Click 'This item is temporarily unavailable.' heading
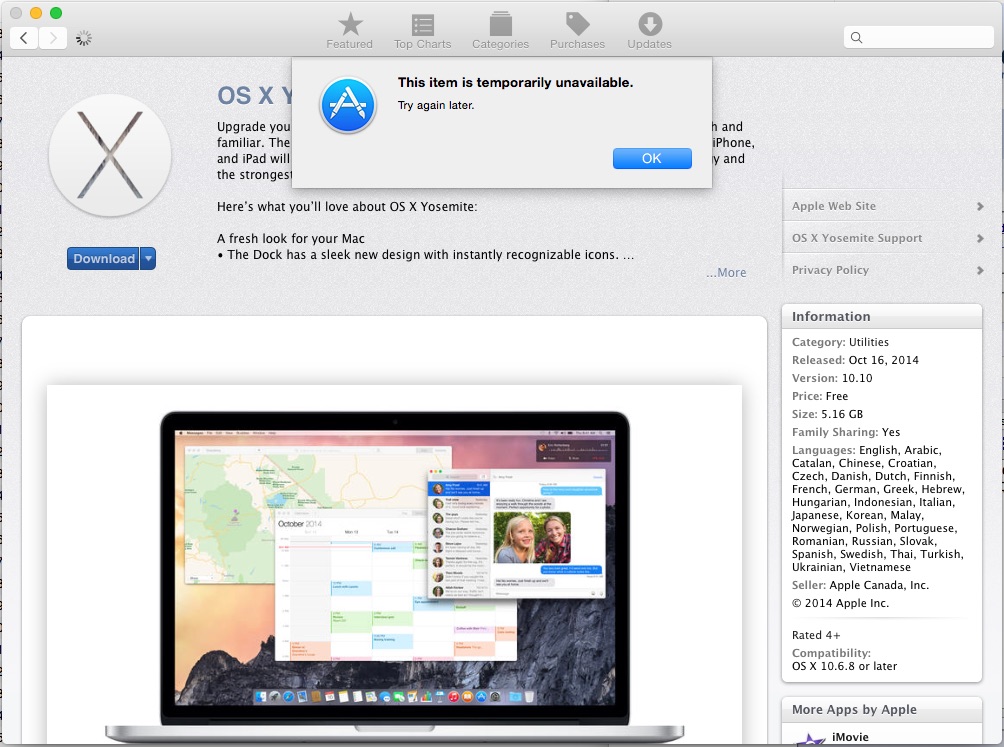Screen dimensions: 1004x747 click(x=515, y=83)
